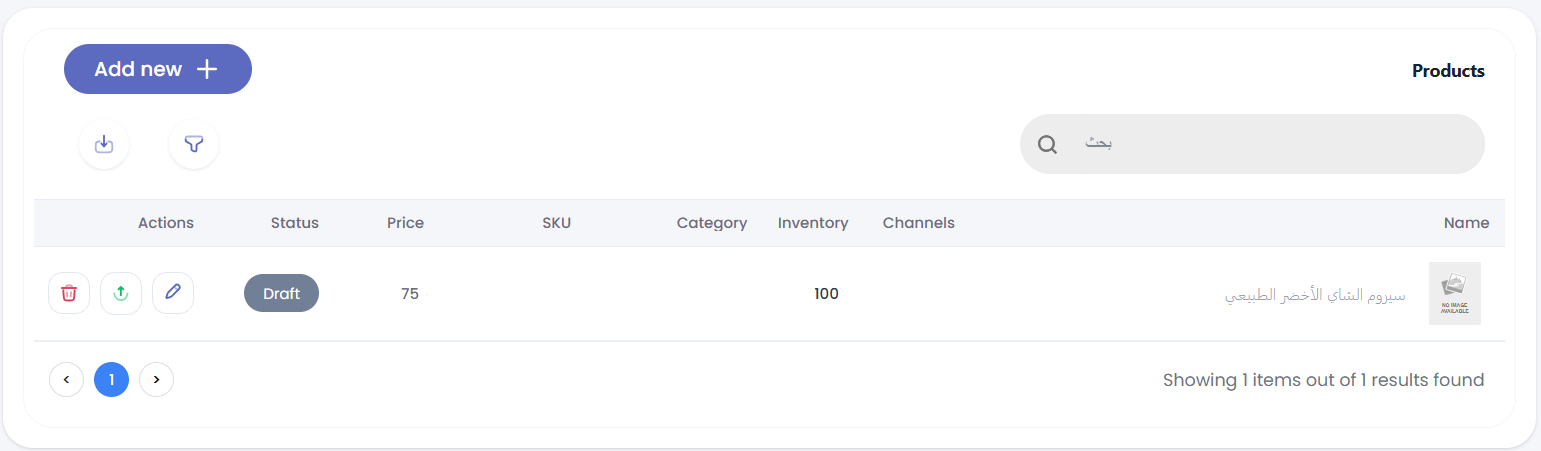This screenshot has width=1541, height=451.
Task: Open the filter funnel icon
Action: 194,144
